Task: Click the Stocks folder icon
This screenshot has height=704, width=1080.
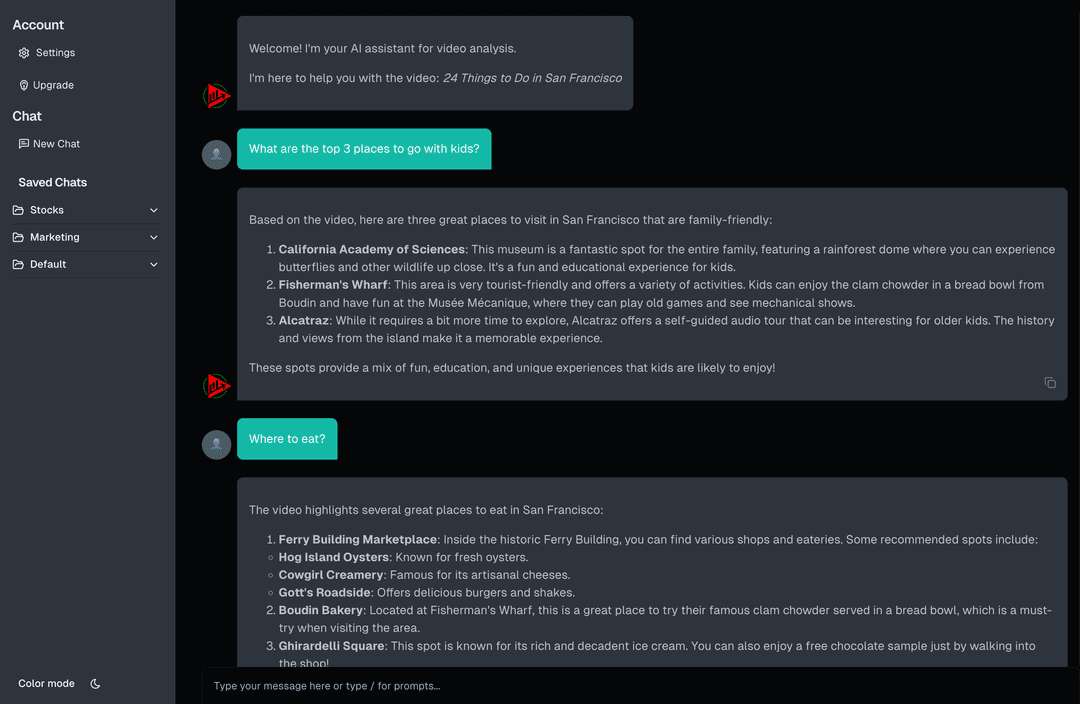Action: click(20, 210)
